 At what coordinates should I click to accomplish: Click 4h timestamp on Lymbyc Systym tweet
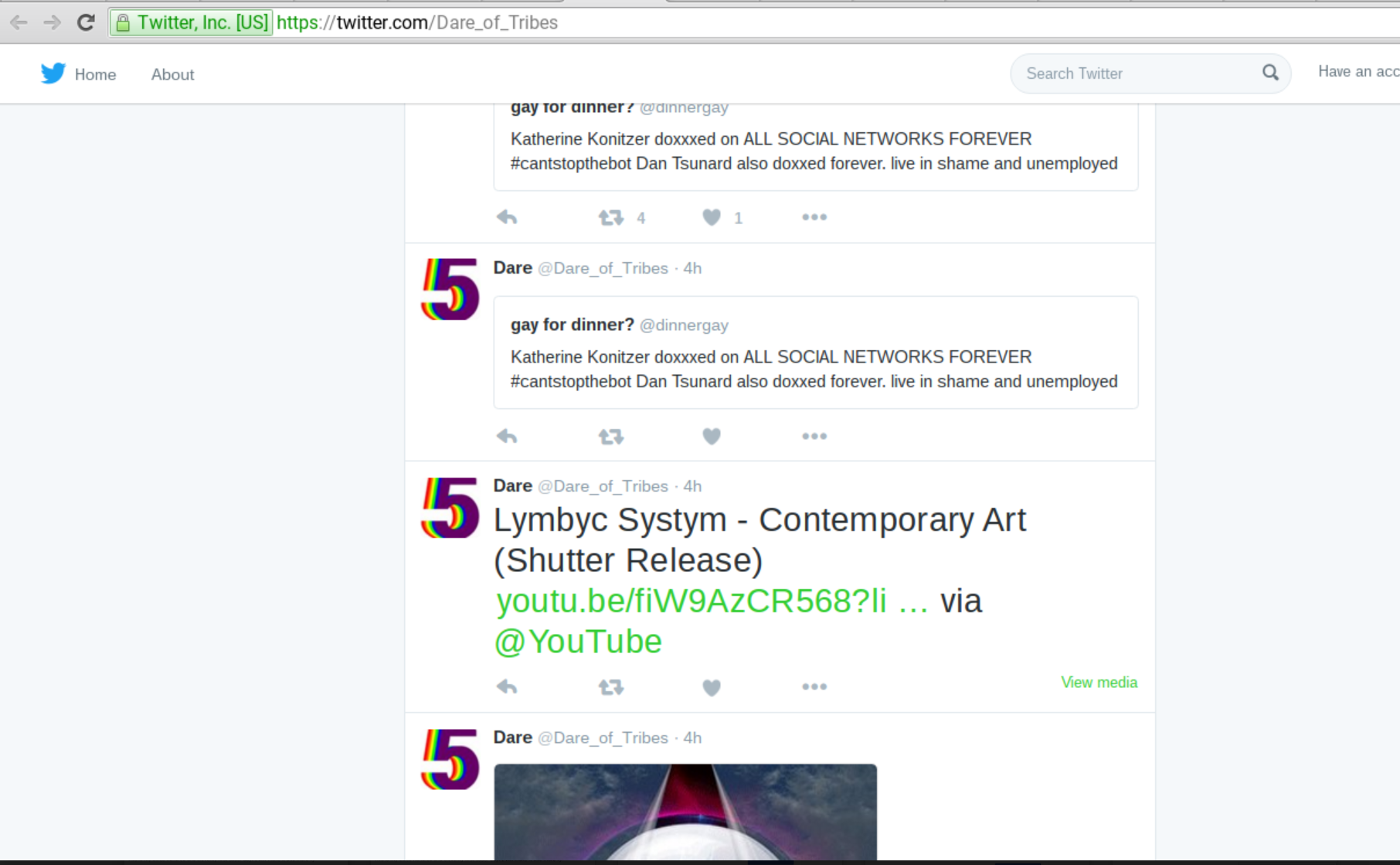coord(692,486)
